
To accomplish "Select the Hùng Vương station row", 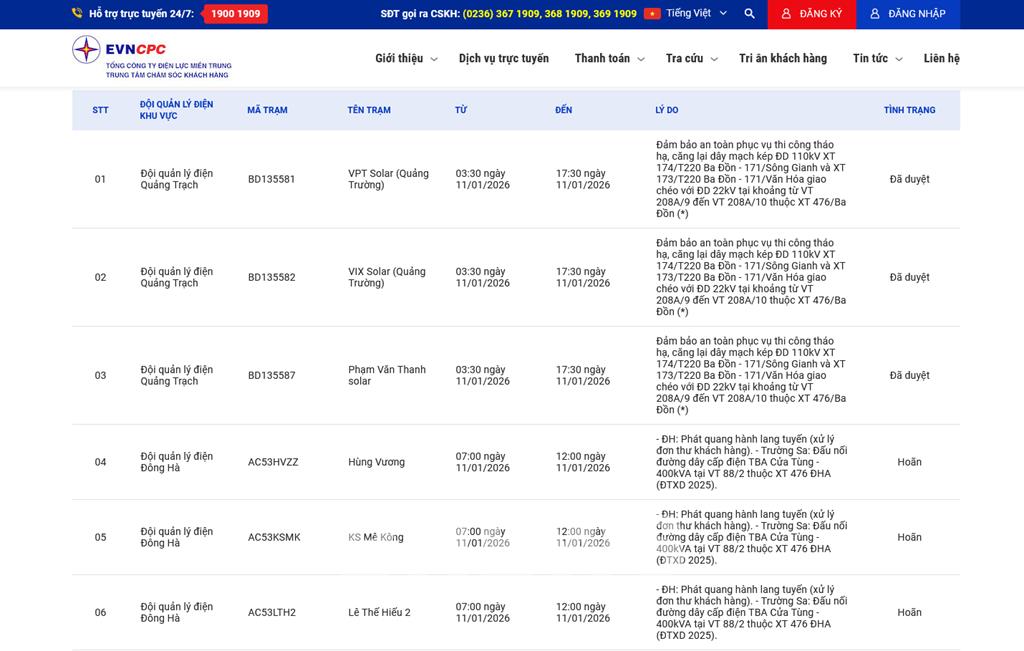I will [376, 462].
